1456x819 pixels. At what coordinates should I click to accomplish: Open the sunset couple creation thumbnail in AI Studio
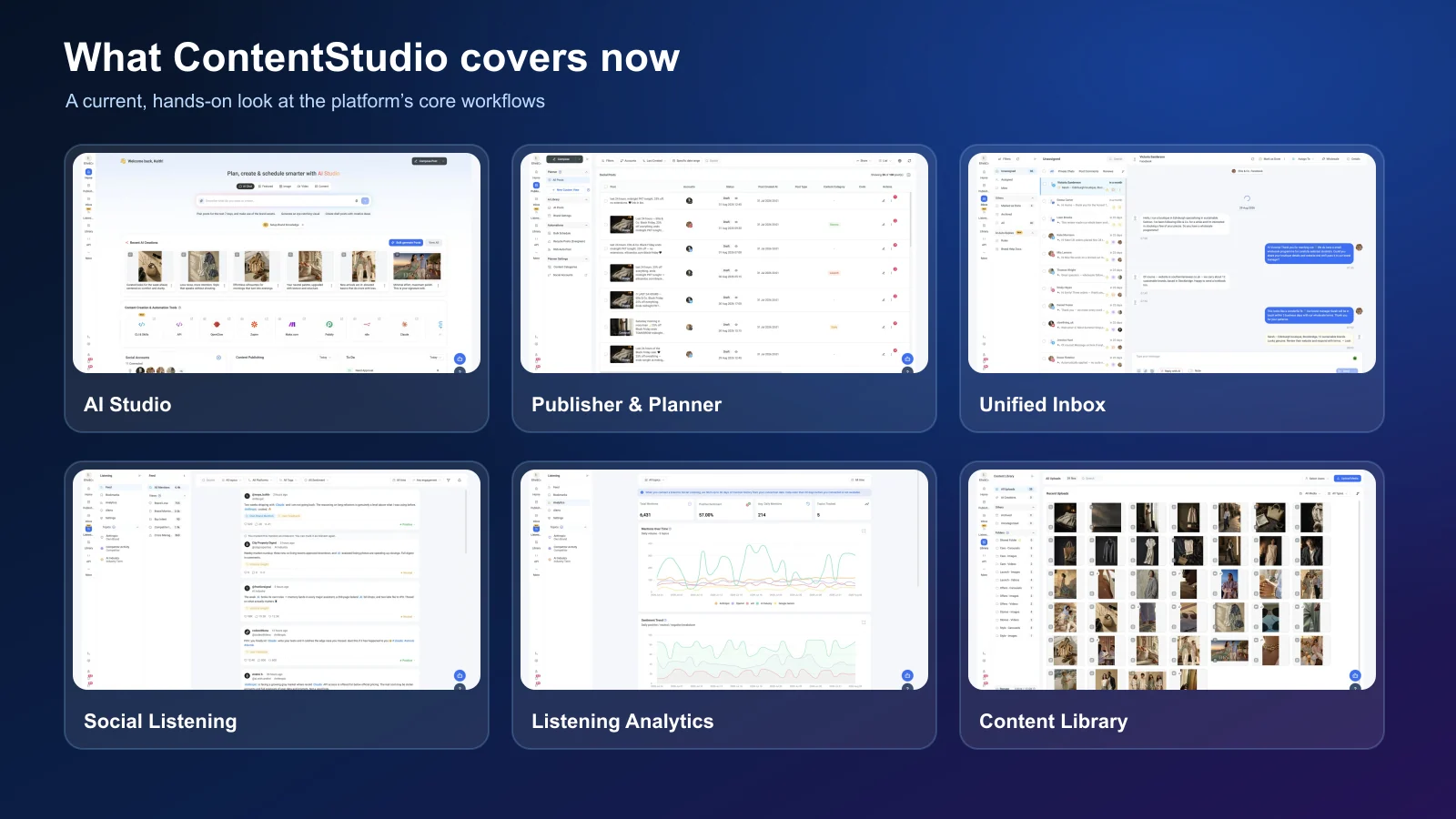tap(417, 266)
